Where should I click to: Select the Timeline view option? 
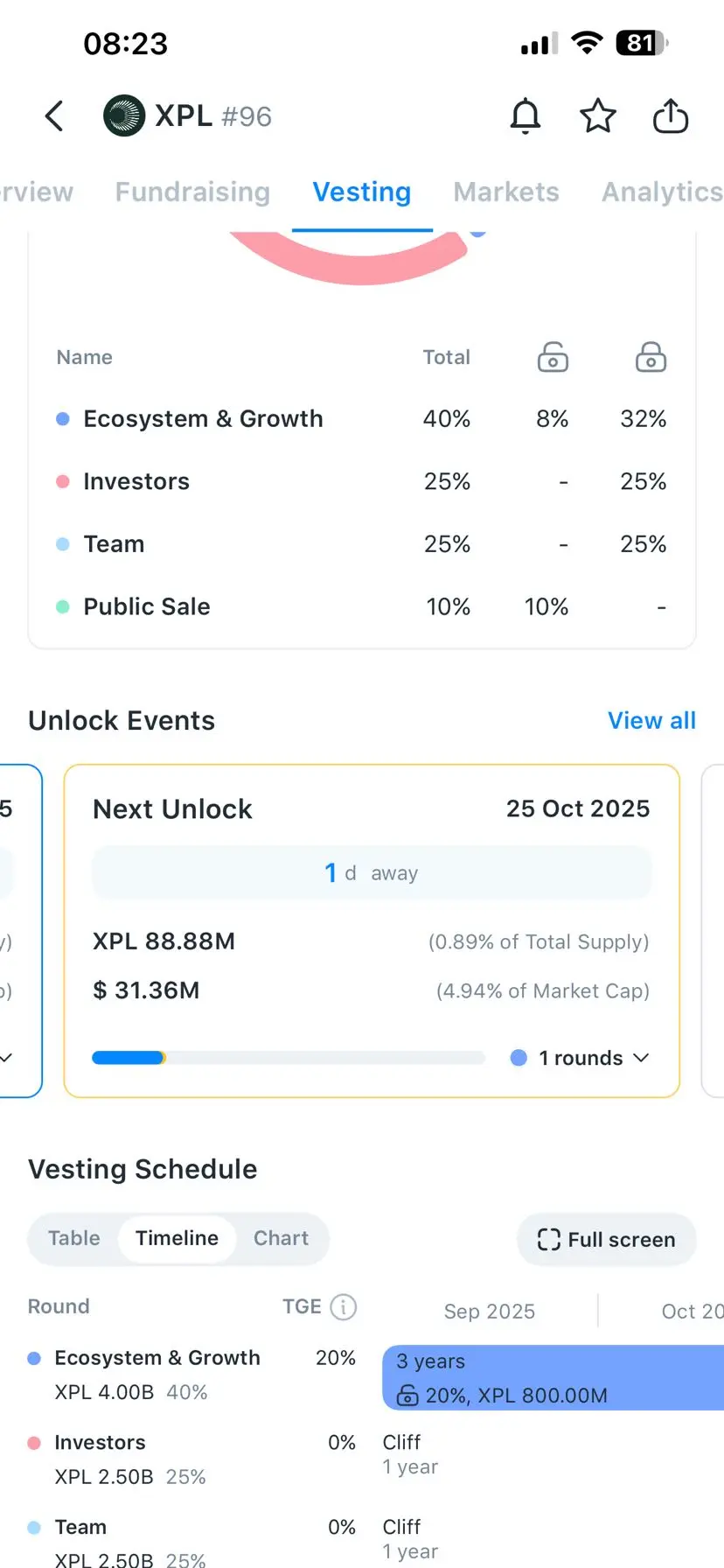(x=177, y=1238)
